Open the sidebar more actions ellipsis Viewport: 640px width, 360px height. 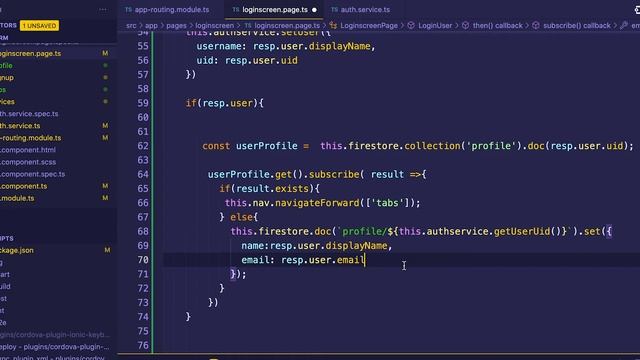point(103,9)
